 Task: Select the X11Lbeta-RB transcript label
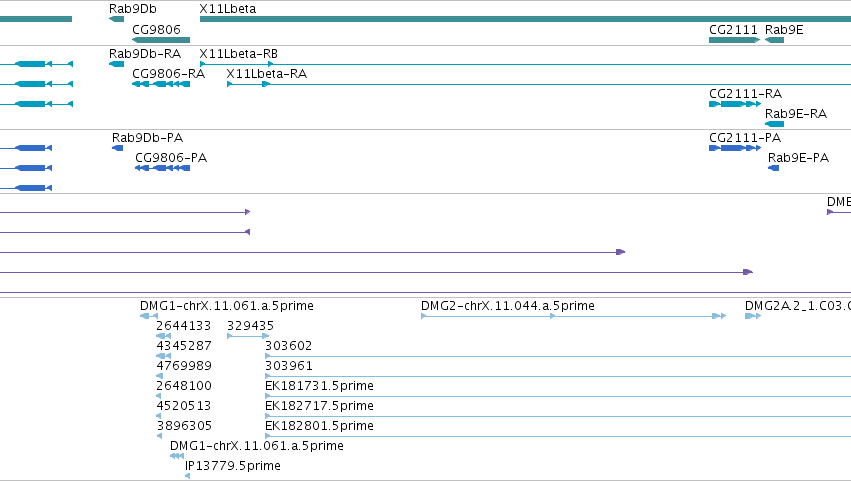(x=238, y=54)
